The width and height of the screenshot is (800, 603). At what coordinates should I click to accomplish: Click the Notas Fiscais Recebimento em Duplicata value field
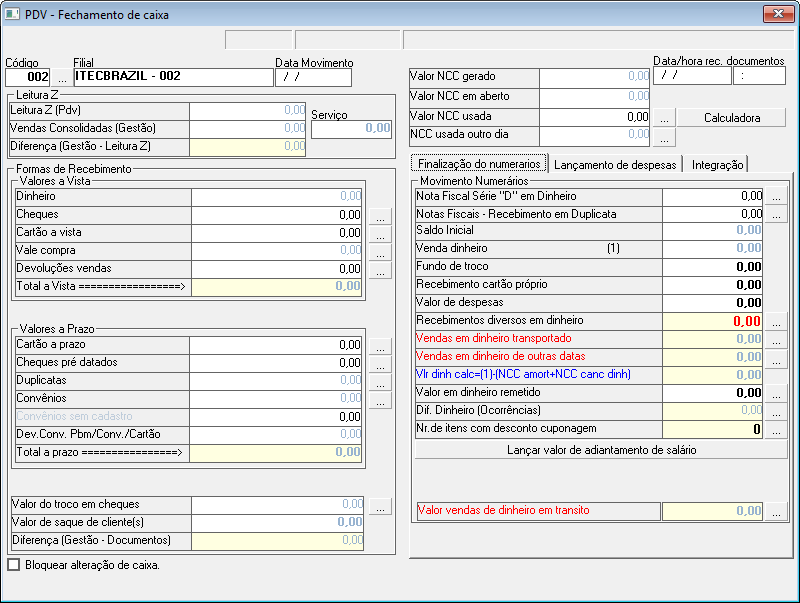tap(712, 214)
